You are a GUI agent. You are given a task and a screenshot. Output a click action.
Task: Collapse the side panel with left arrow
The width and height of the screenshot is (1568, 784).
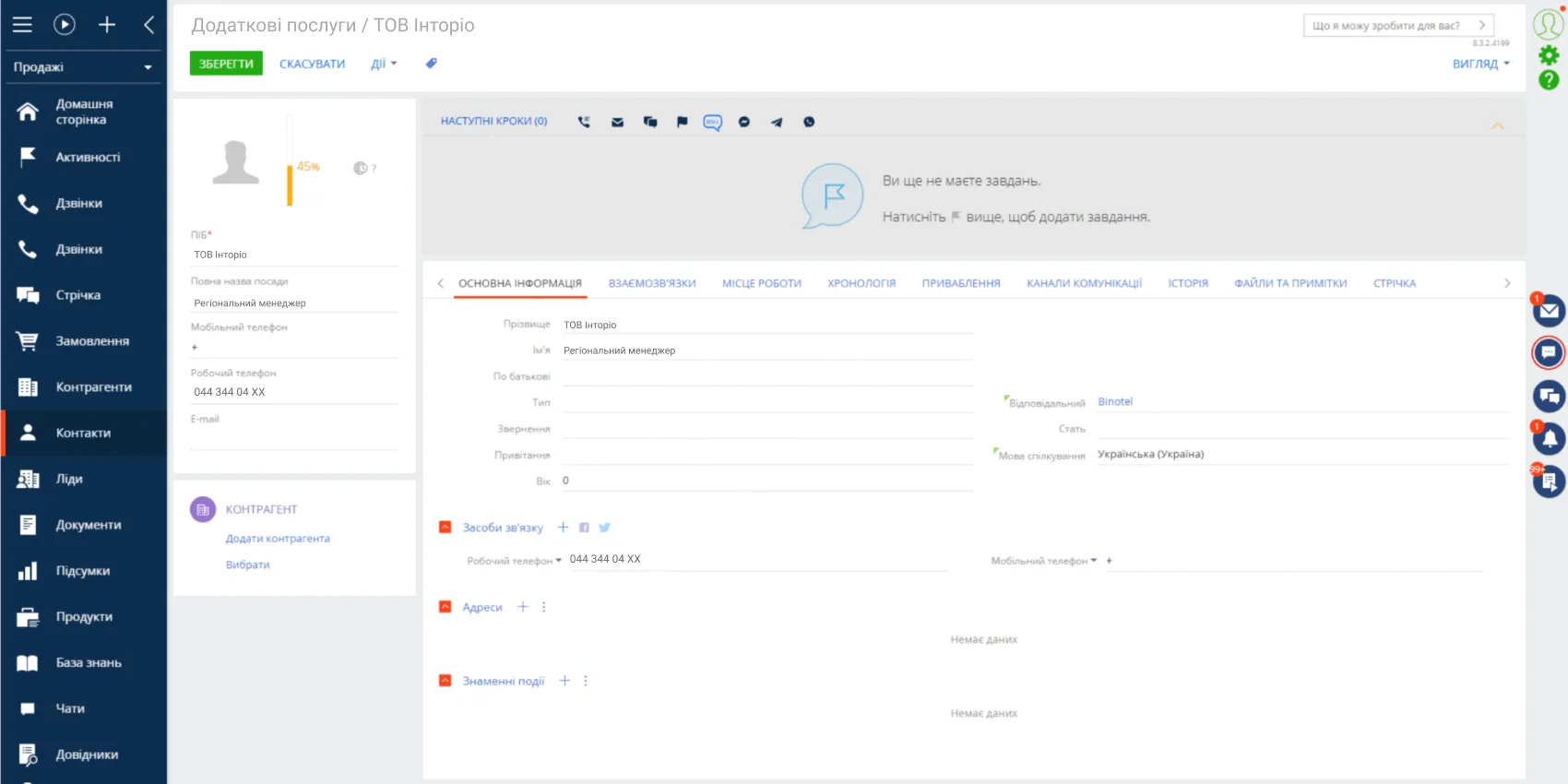coord(148,25)
